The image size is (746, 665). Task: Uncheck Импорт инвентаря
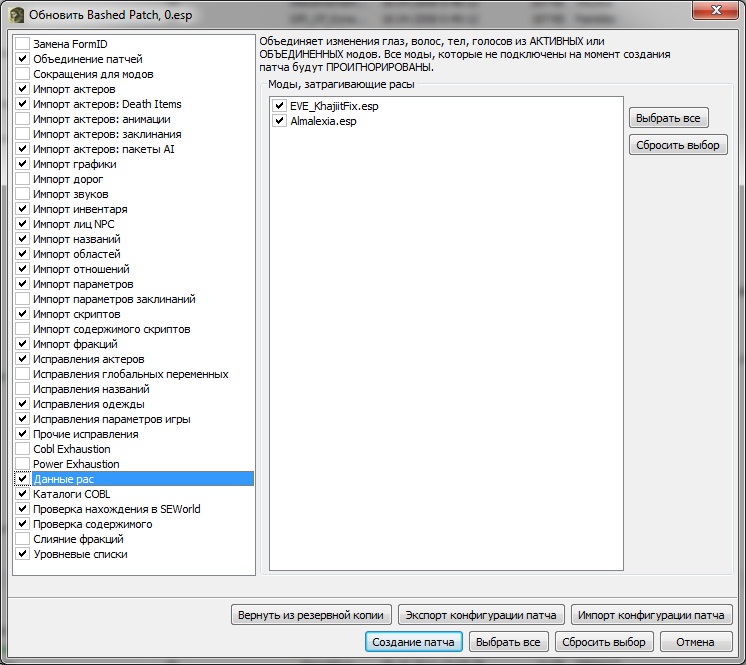coord(22,209)
